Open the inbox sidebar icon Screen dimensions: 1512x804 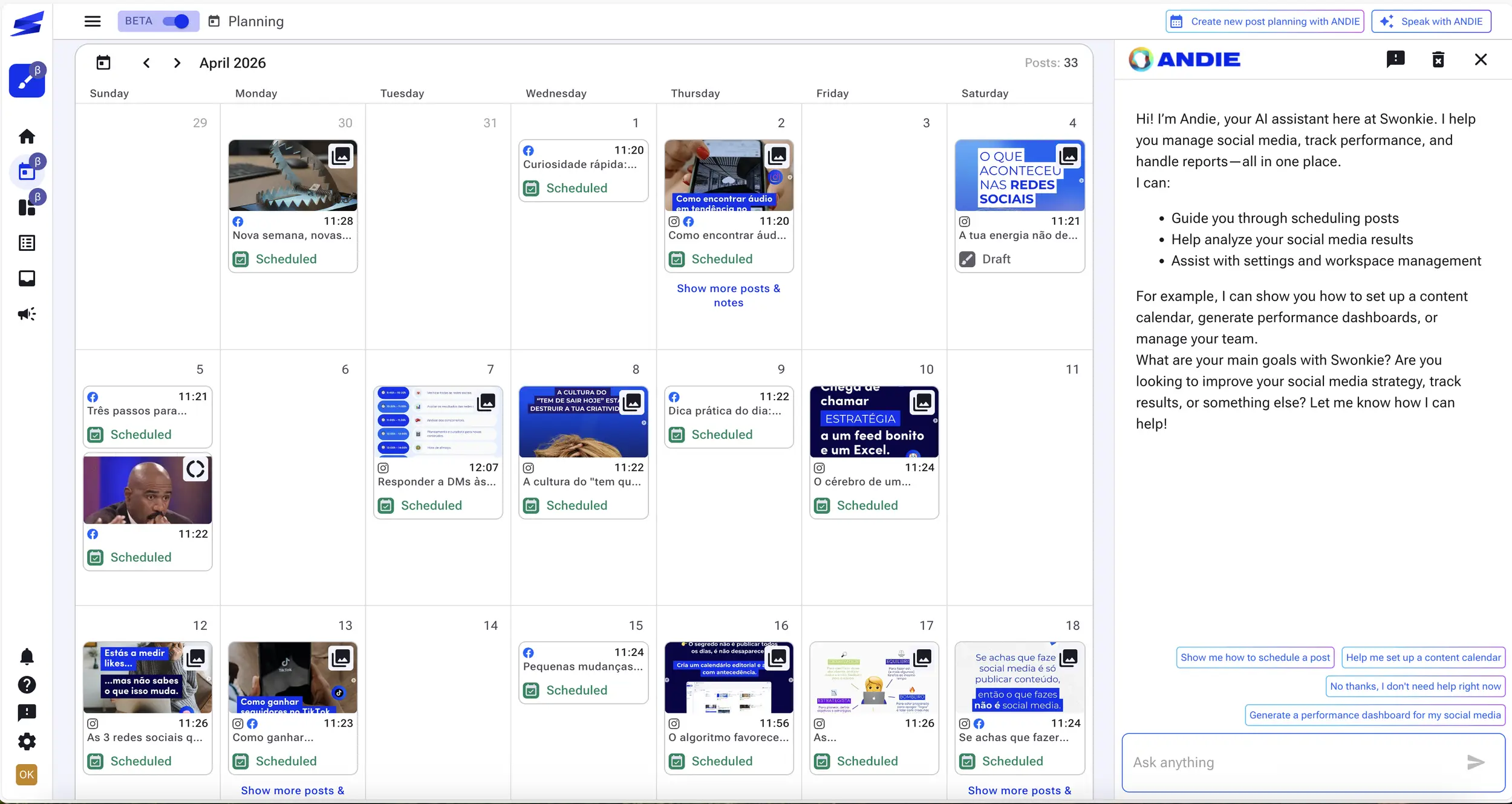point(27,278)
